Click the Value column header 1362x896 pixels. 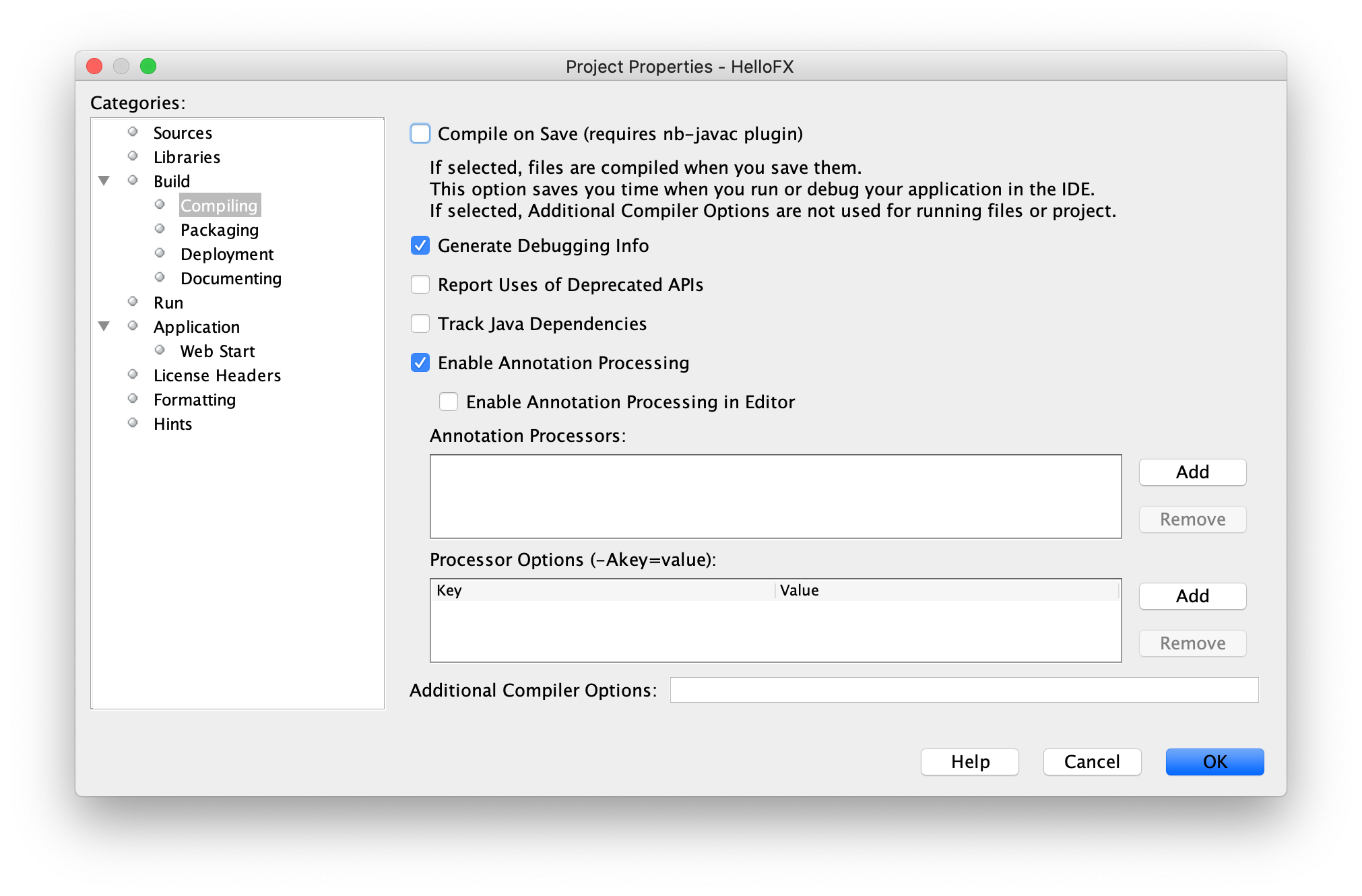(947, 590)
